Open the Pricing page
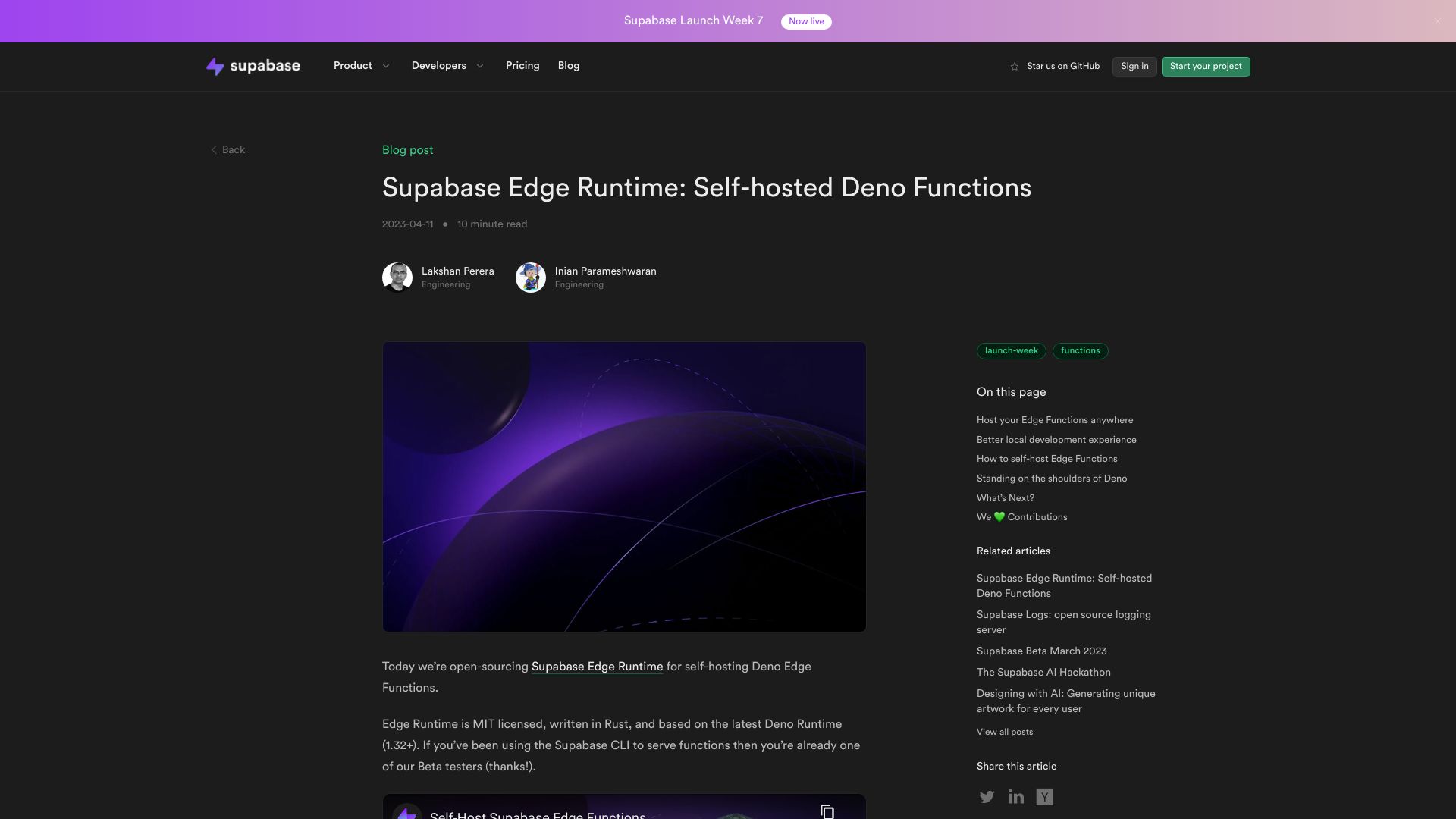The width and height of the screenshot is (1456, 819). (x=522, y=66)
